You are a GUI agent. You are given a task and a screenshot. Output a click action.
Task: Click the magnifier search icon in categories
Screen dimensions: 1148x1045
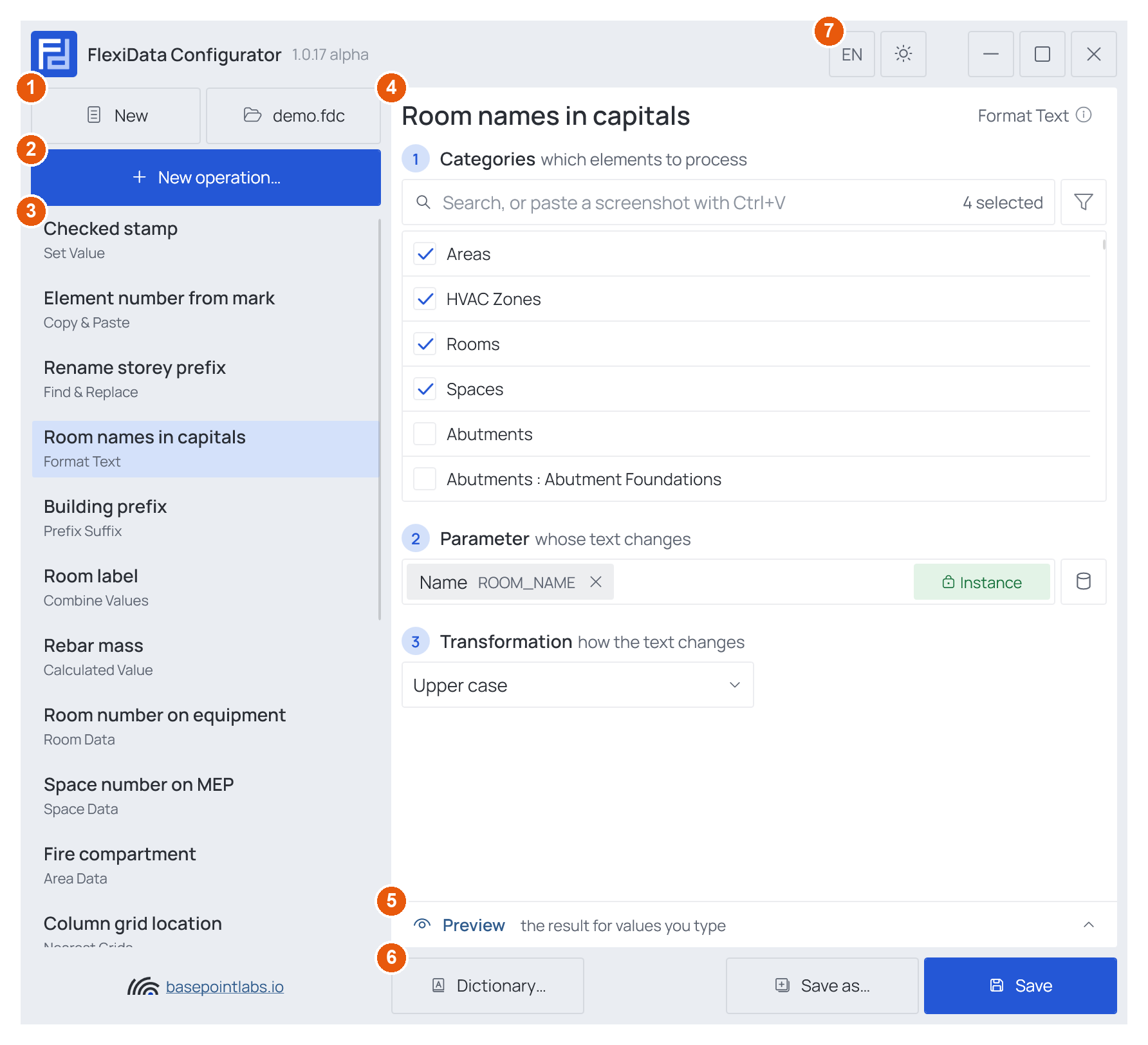click(x=423, y=202)
